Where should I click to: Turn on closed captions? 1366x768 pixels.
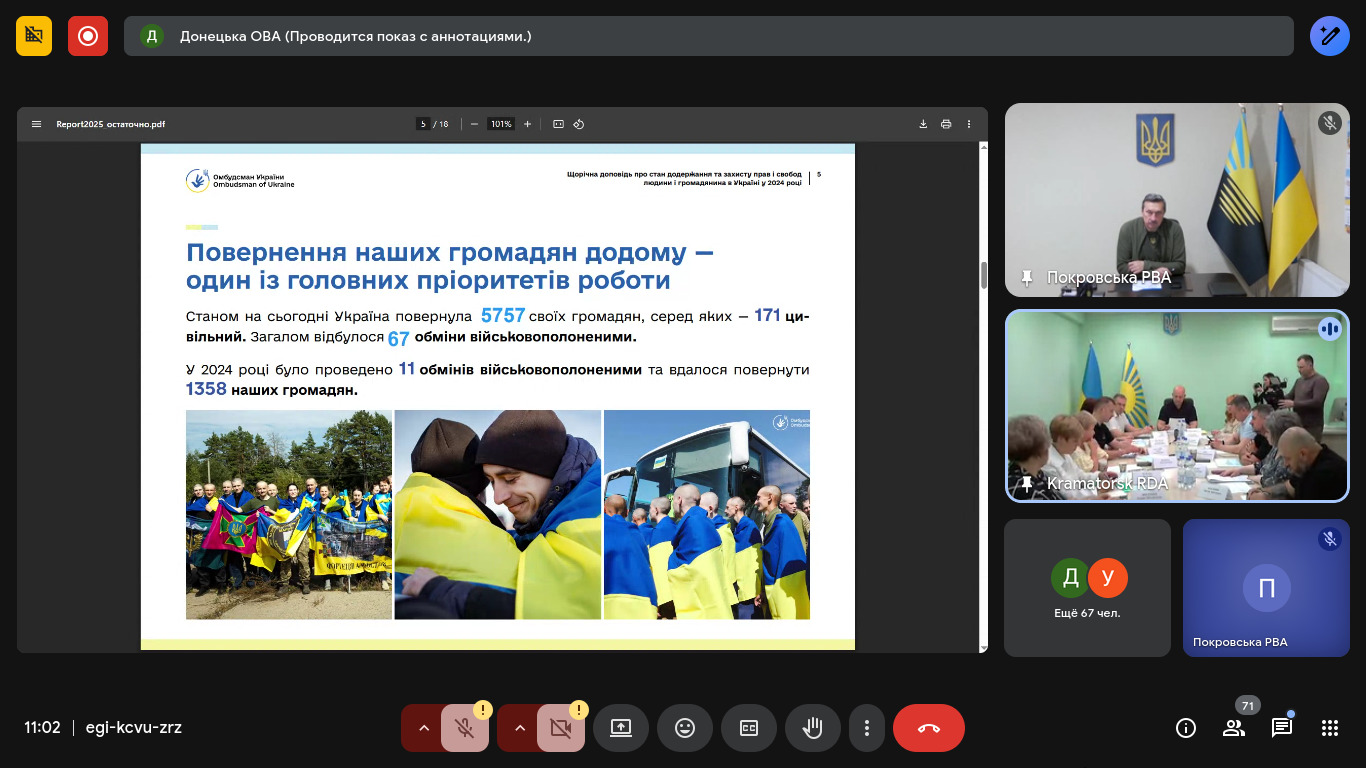(x=749, y=728)
